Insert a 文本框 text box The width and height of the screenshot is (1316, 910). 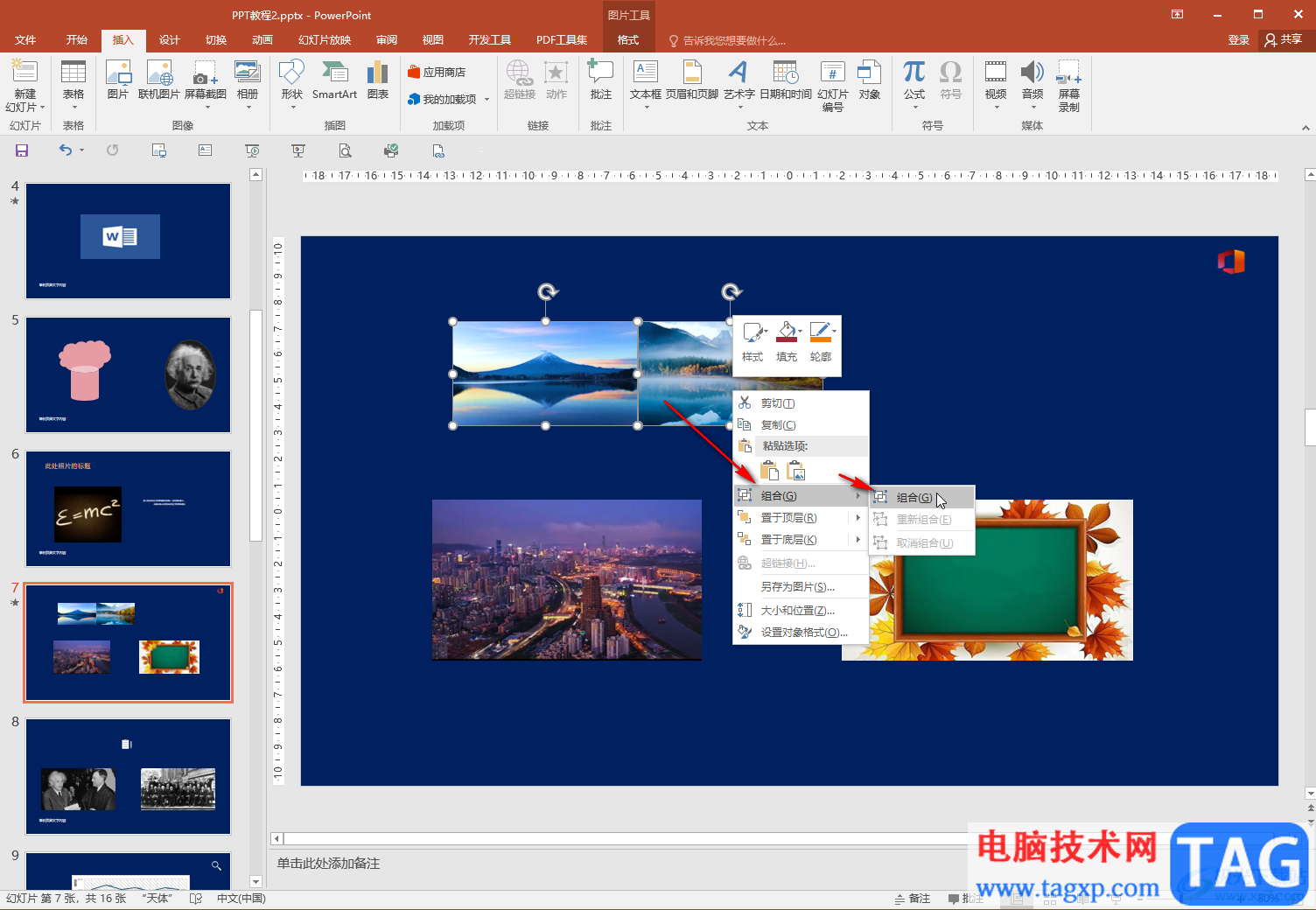(x=646, y=84)
